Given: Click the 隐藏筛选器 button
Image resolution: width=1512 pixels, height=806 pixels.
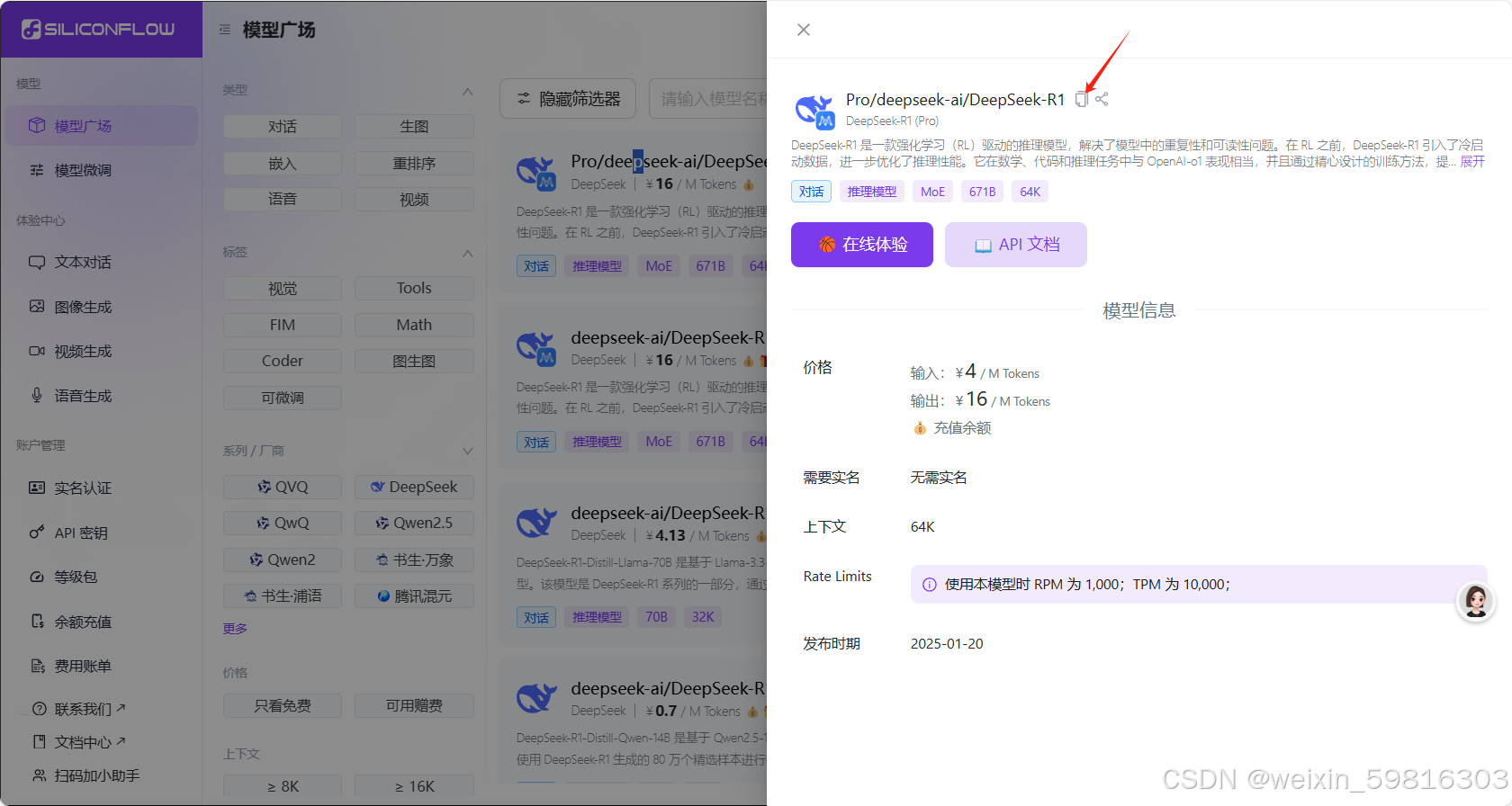Looking at the screenshot, I should 568,99.
